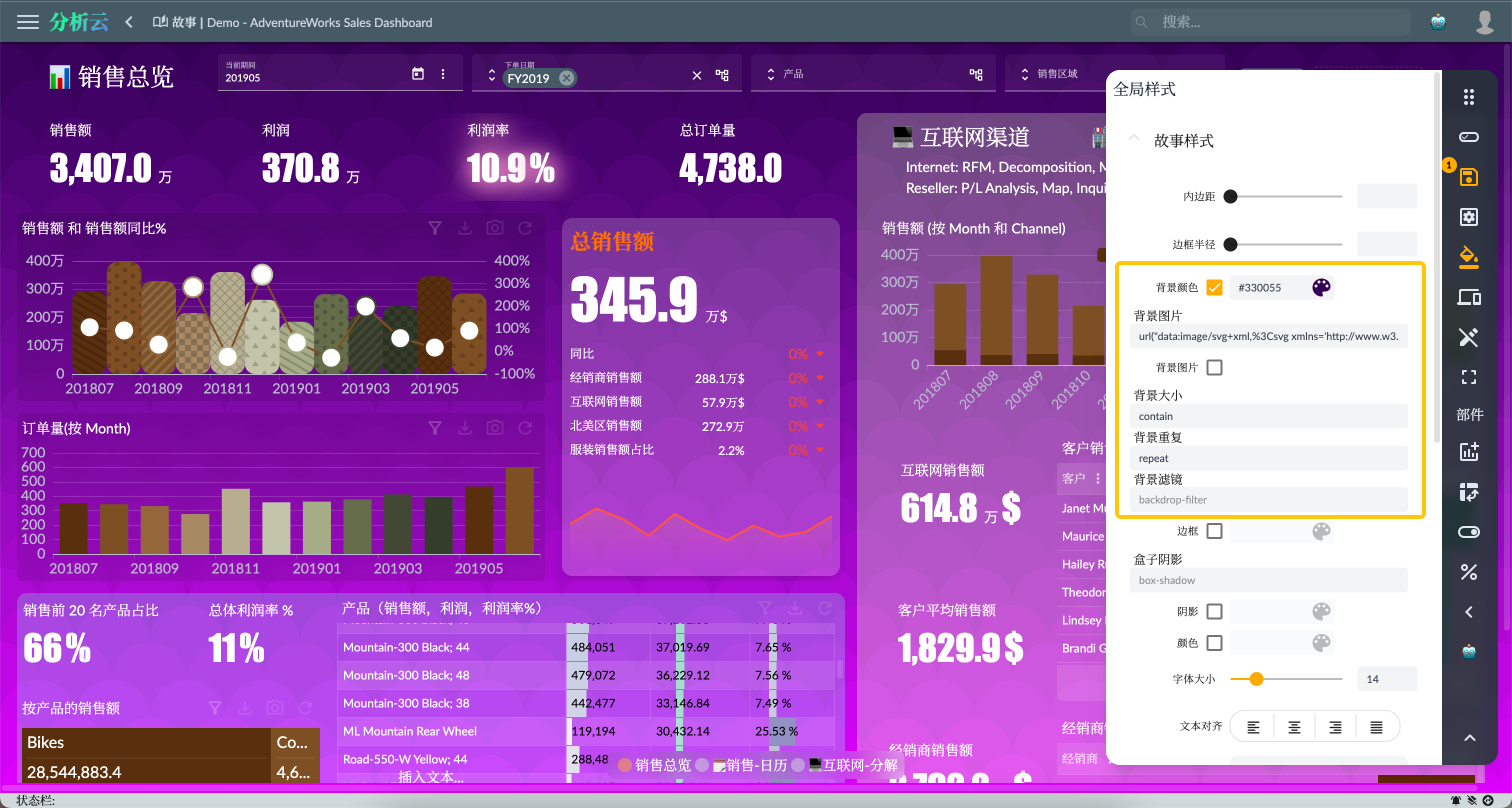
Task: Enable the 阴影 checkbox
Action: 1215,611
